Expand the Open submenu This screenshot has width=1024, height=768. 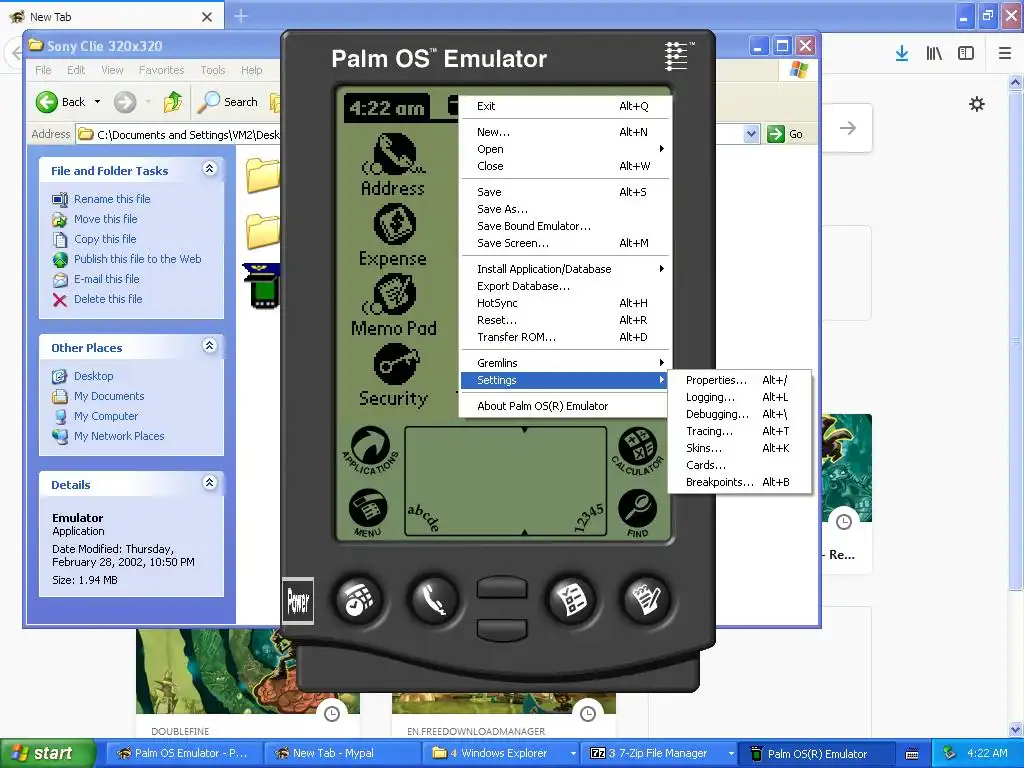click(x=566, y=149)
